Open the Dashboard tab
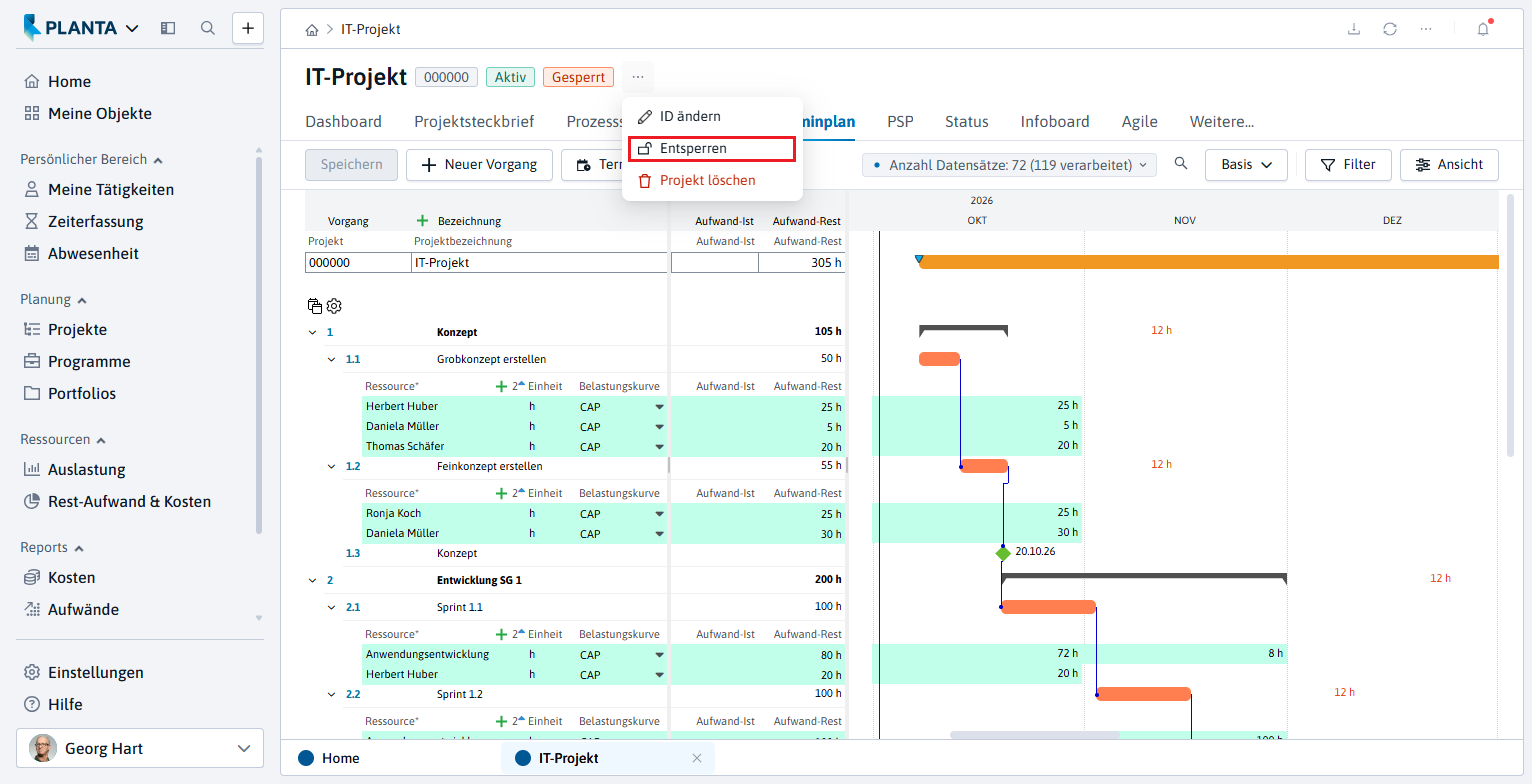Viewport: 1532px width, 784px height. [x=343, y=122]
